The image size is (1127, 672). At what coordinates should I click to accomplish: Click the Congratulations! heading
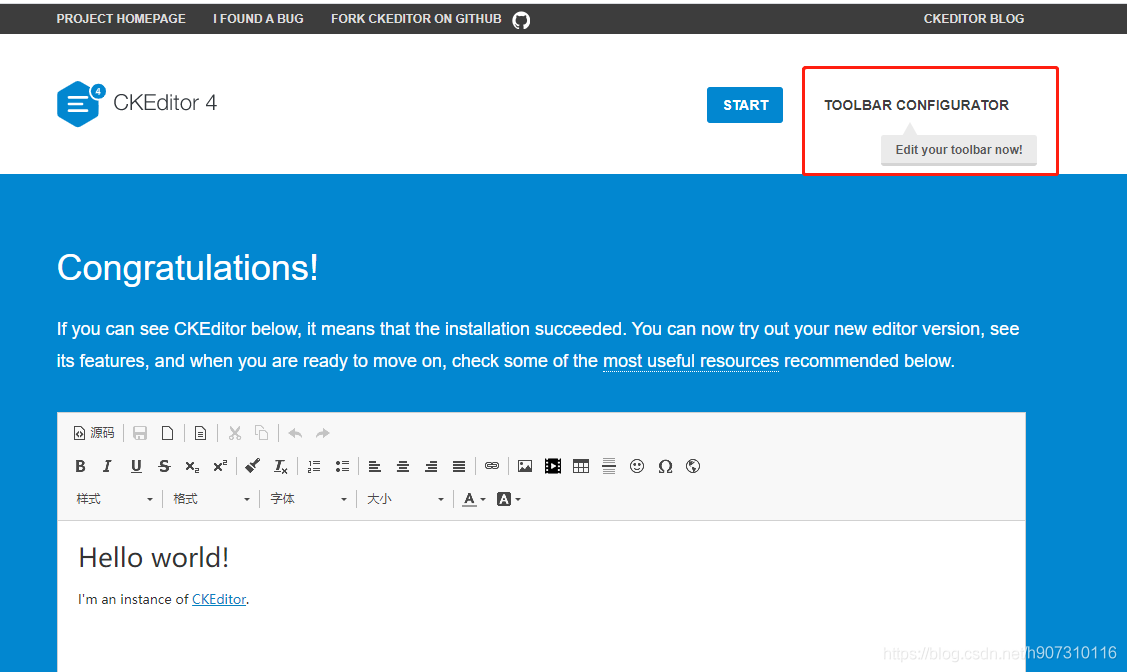click(188, 267)
